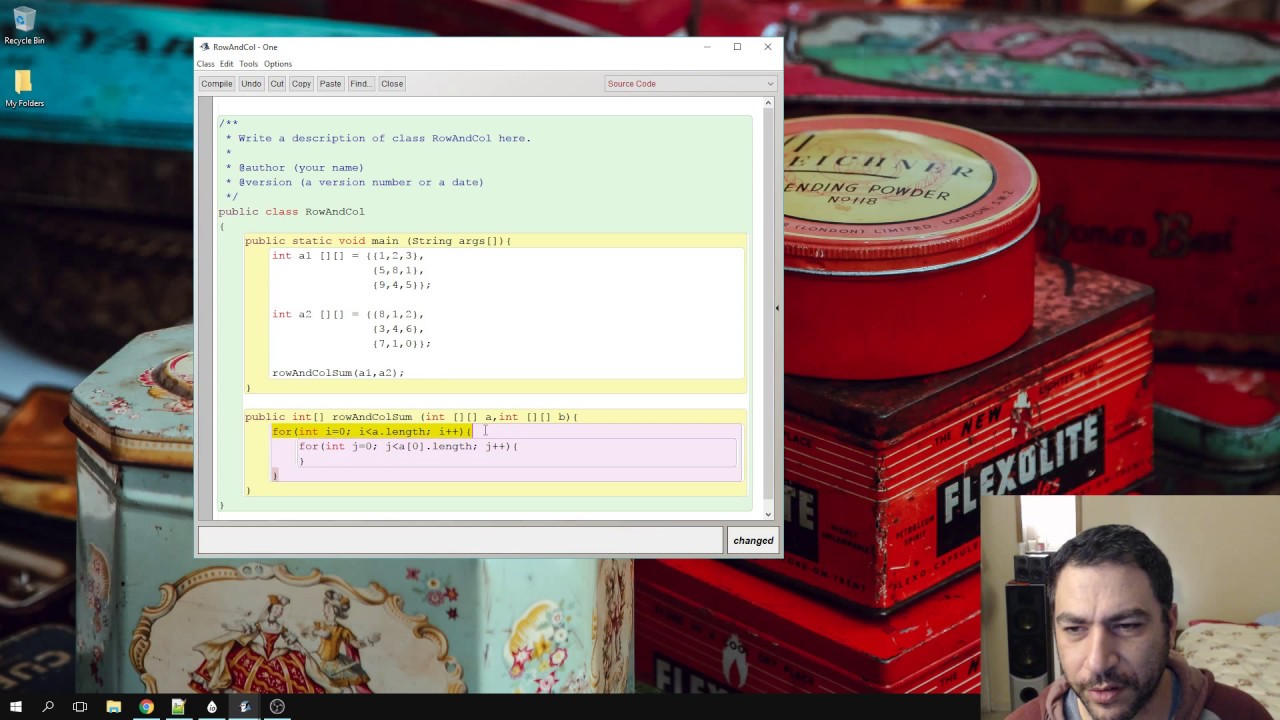This screenshot has height=720, width=1280.
Task: Click the inner for loop with j
Action: 408,447
